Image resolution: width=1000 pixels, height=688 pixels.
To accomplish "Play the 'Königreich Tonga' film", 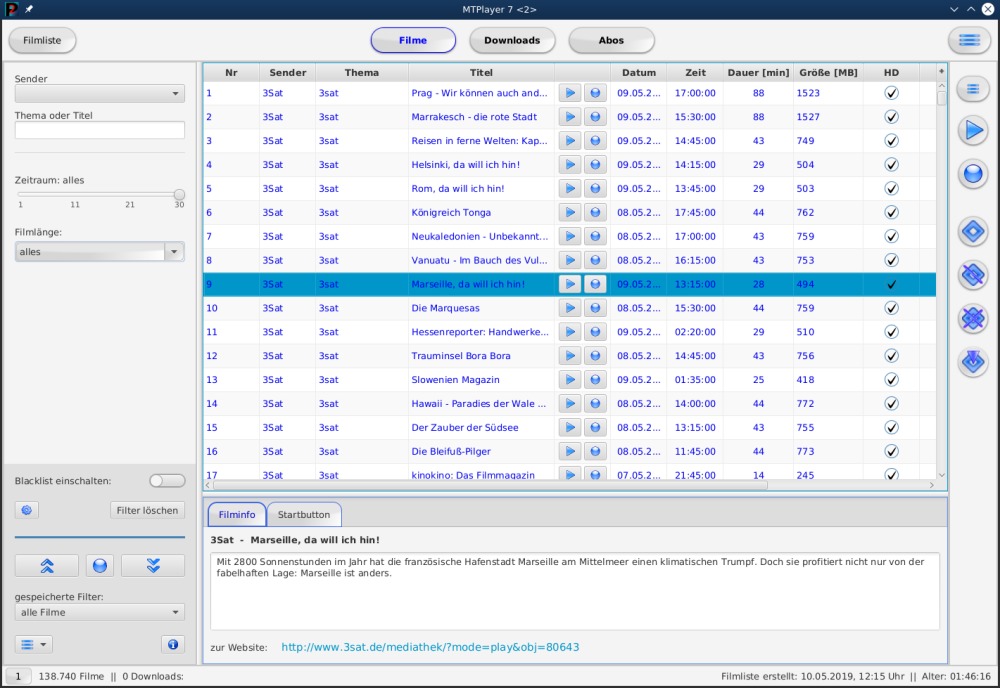I will (570, 212).
